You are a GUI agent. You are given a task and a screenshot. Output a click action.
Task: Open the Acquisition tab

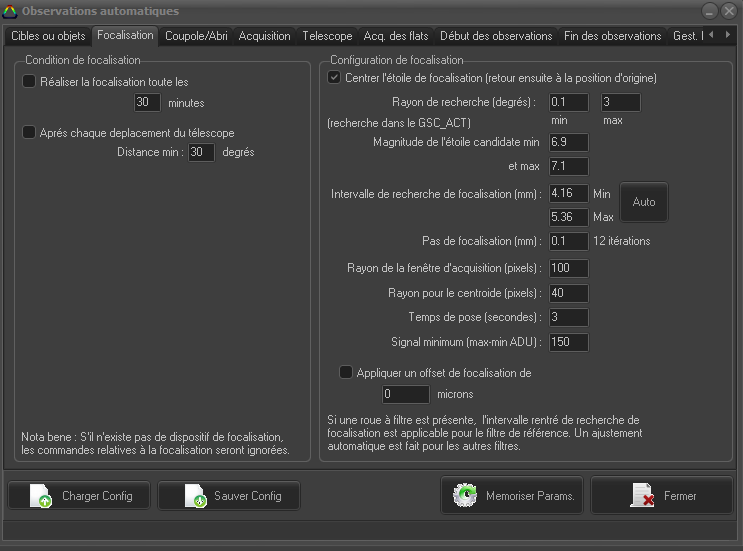264,36
